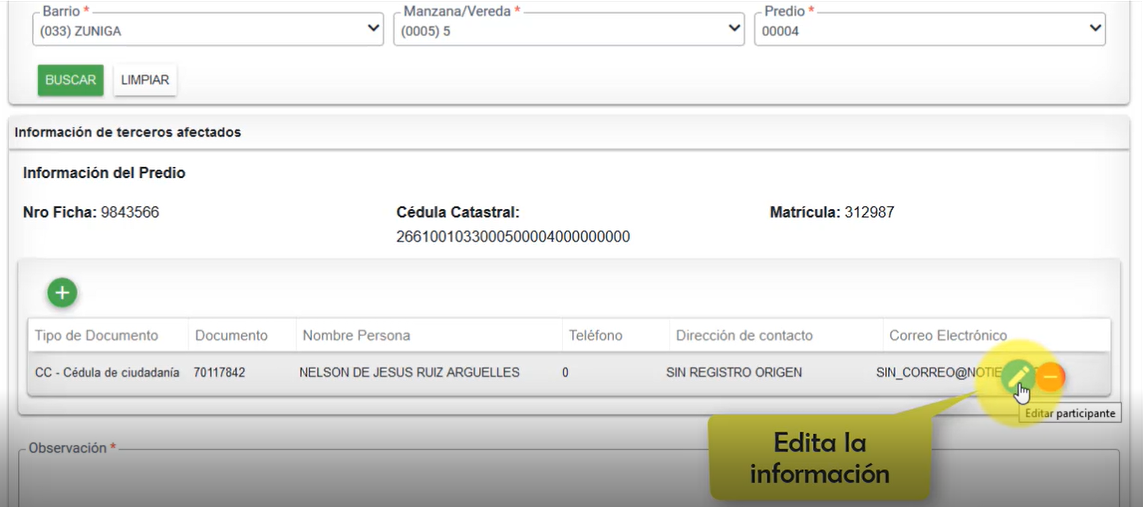This screenshot has height=507, width=1143.
Task: Click the LIMPIAR button
Action: [145, 80]
